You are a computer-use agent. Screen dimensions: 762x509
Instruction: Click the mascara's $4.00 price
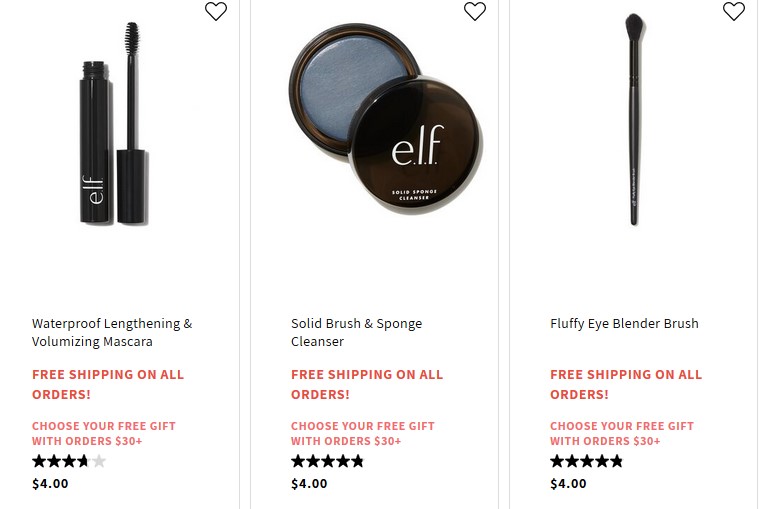pyautogui.click(x=50, y=484)
